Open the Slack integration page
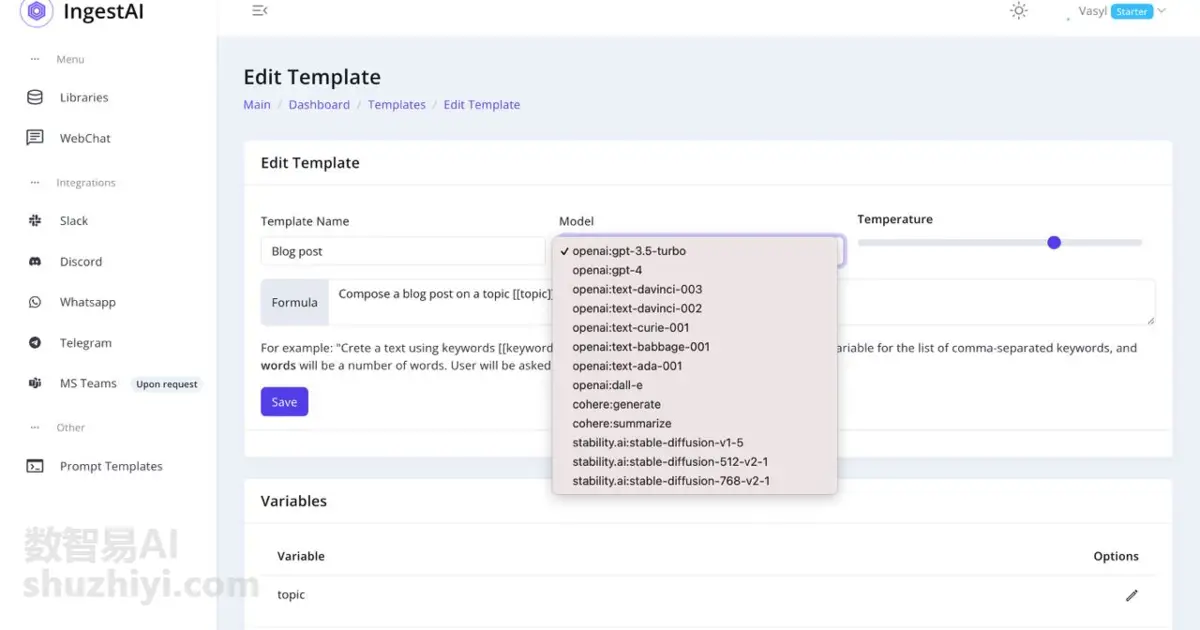Screen dimensions: 1200x630 [74, 220]
